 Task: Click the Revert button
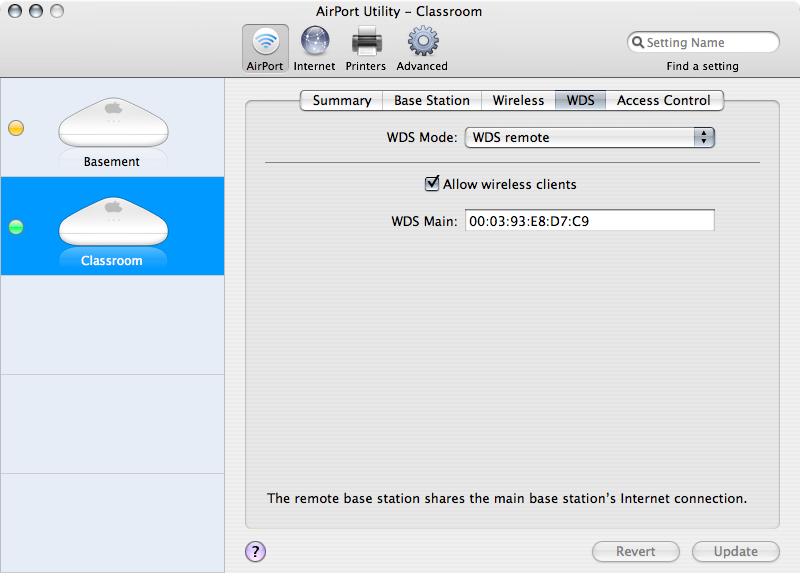636,552
